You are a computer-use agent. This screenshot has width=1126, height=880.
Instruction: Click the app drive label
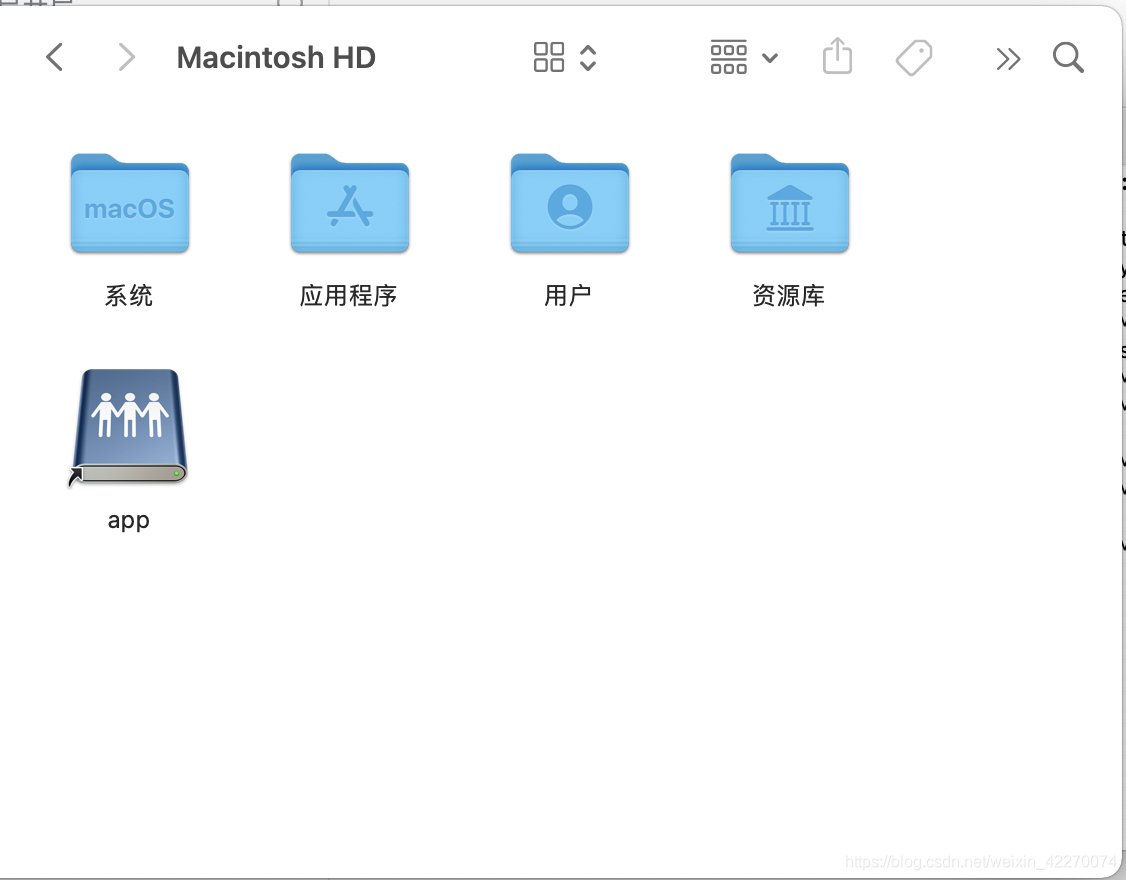(129, 520)
